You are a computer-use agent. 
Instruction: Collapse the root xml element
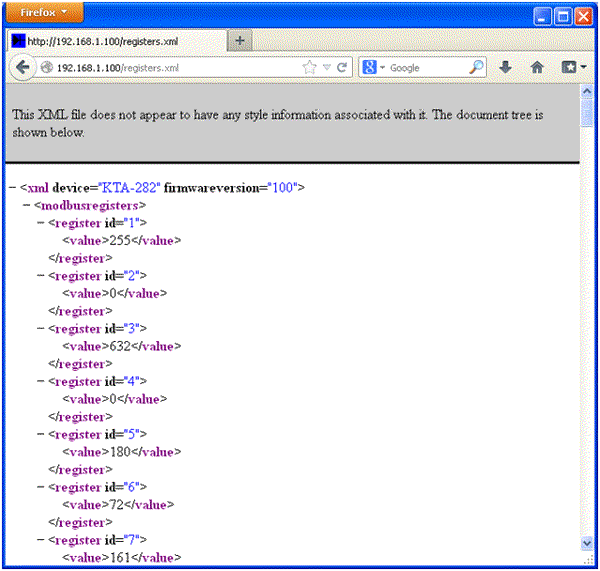tap(13, 188)
